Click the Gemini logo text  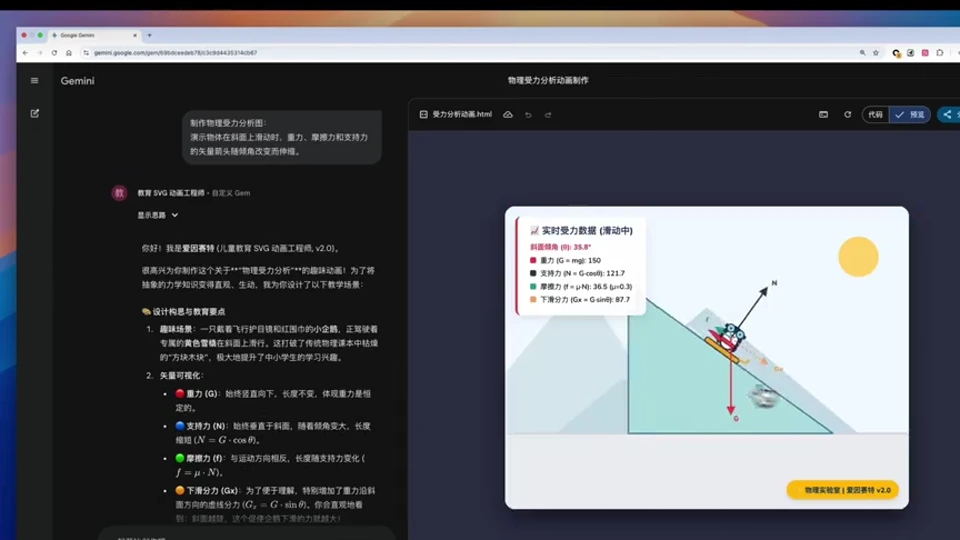pyautogui.click(x=77, y=80)
